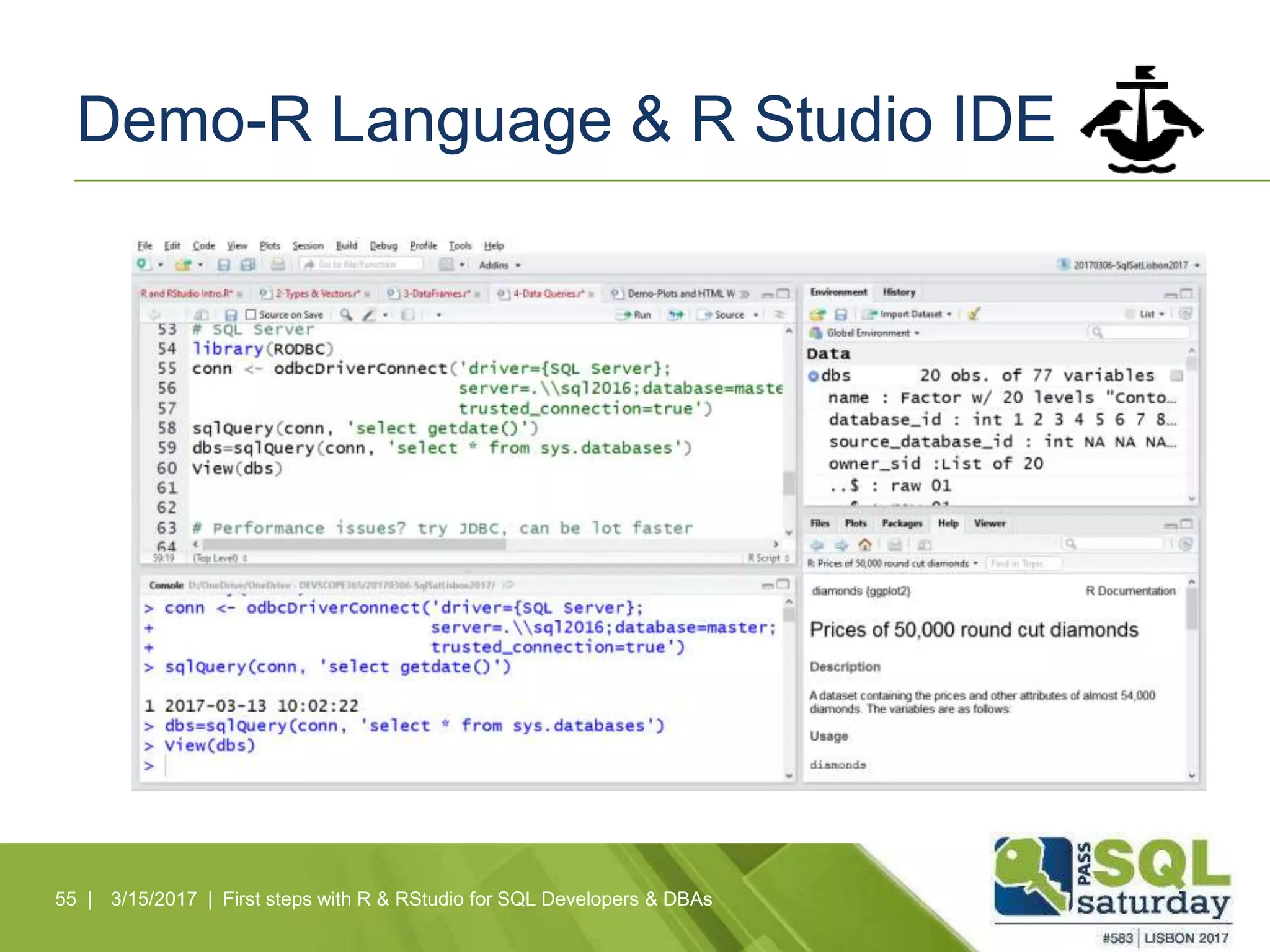The width and height of the screenshot is (1270, 952).
Task: Click the Help pane vertical scrollbar thumb
Action: (x=1191, y=609)
